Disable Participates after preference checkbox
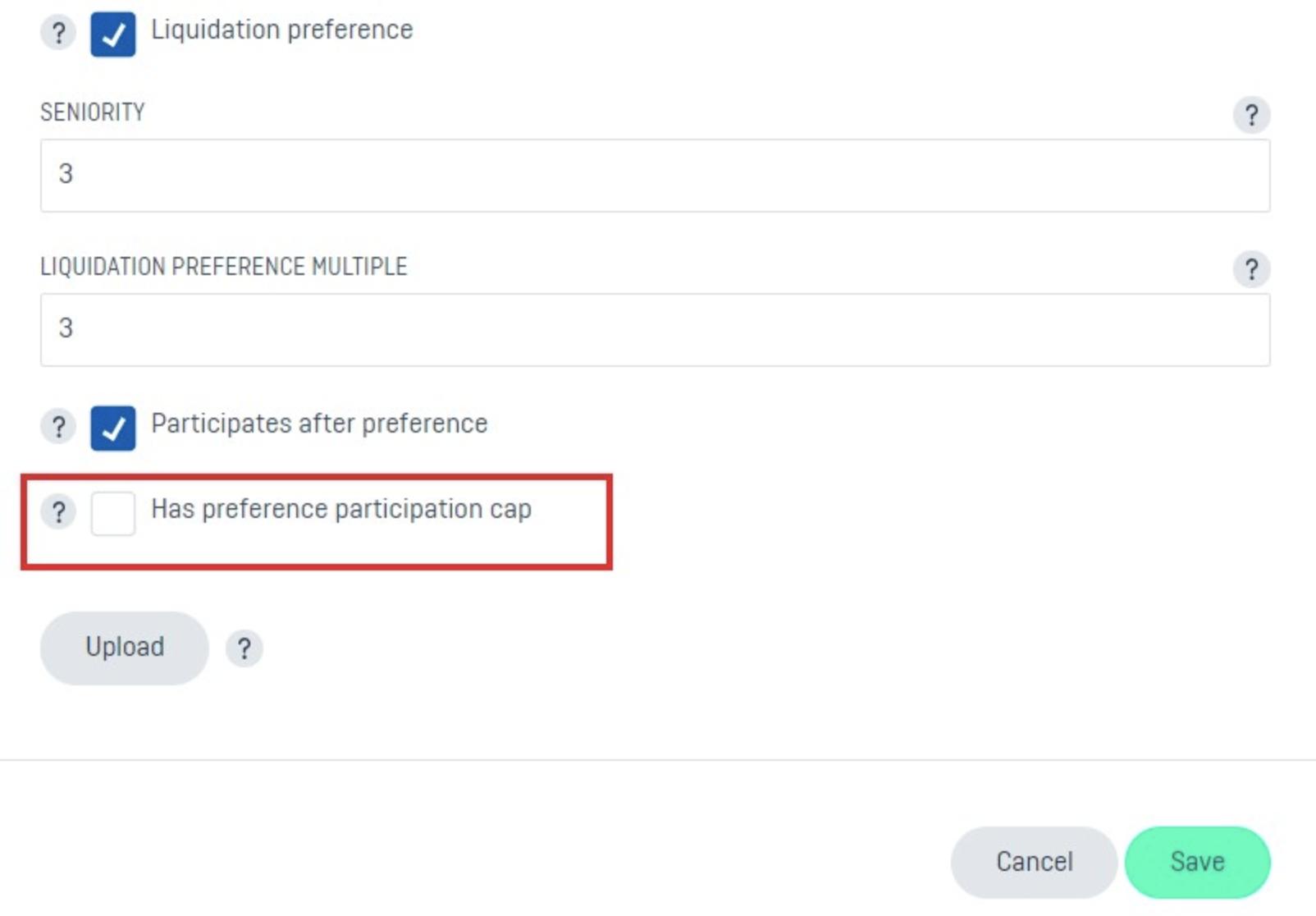1316x916 pixels. click(x=113, y=428)
